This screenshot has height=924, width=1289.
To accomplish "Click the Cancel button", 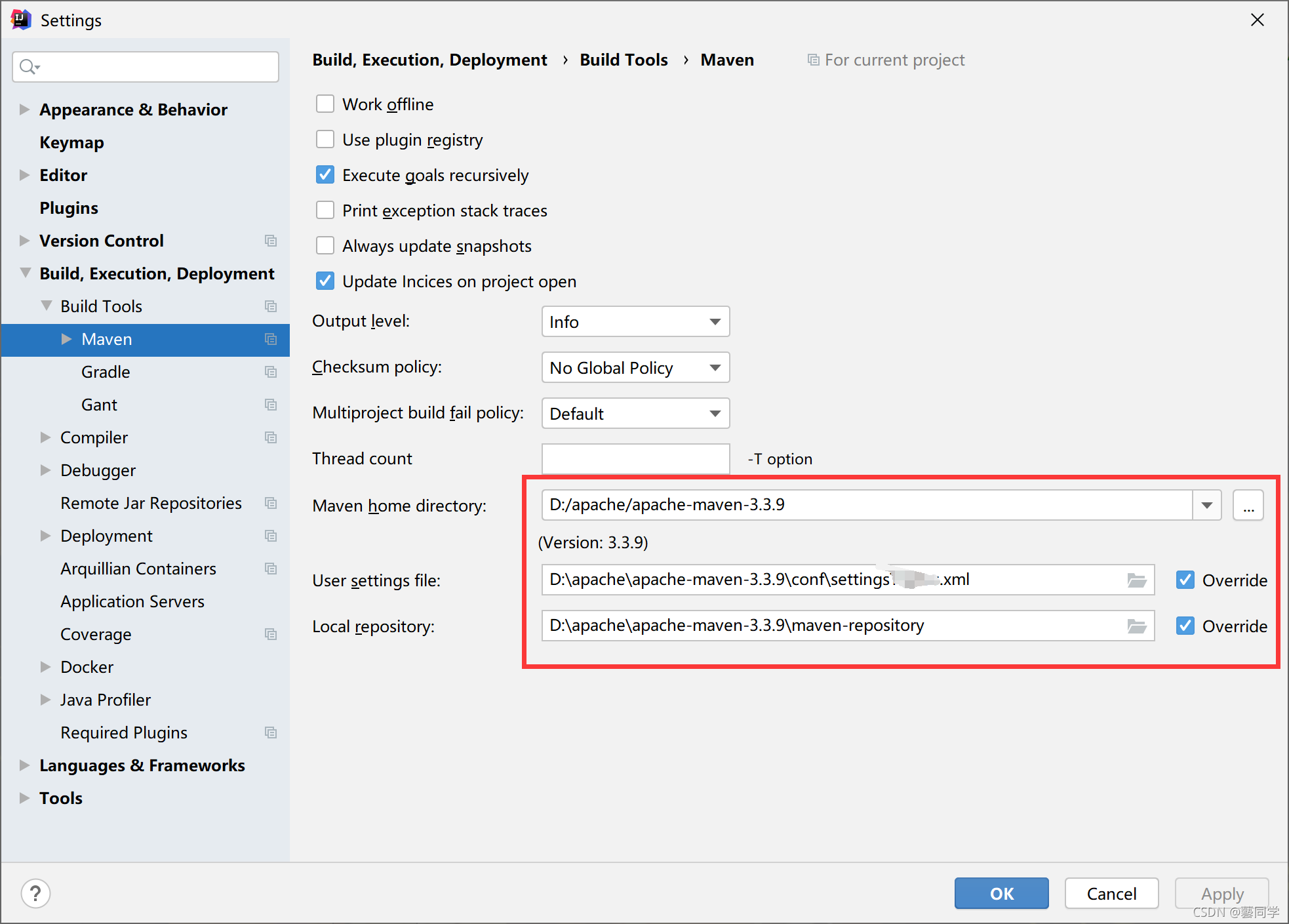I will (x=1111, y=893).
